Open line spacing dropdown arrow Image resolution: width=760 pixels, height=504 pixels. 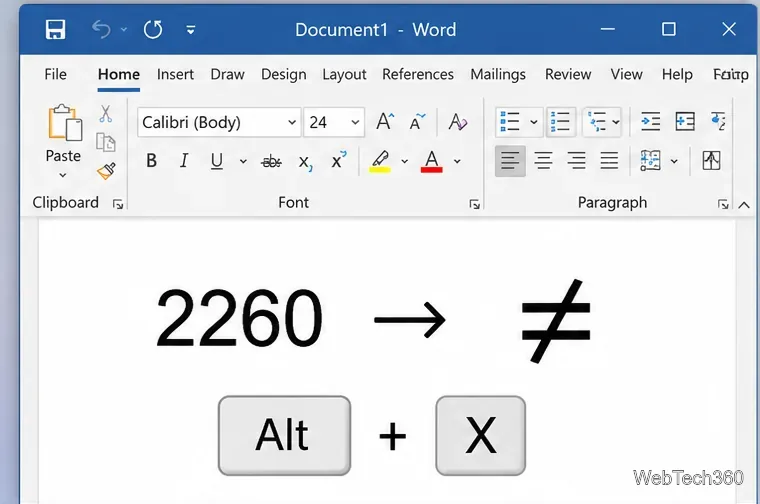point(674,161)
